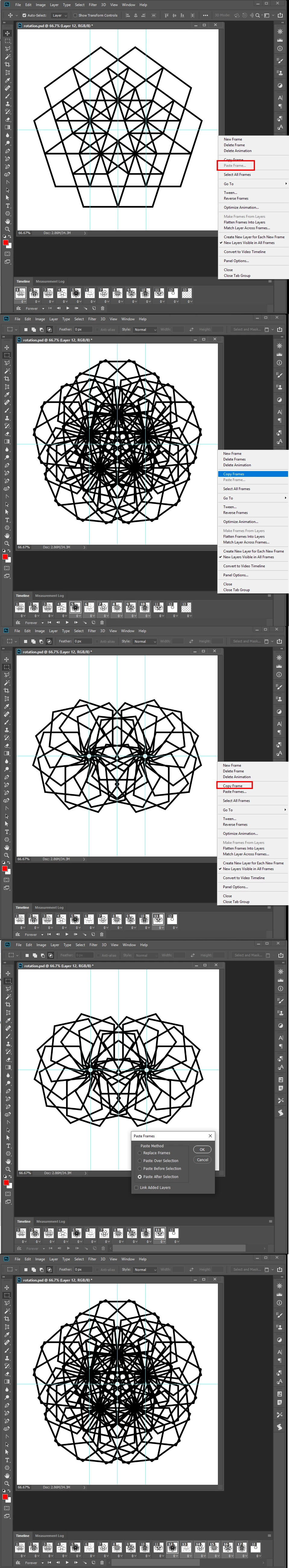Select the Lasso tool in the 18-frame timeline window
Viewport: 289px width, 1568px height.
coord(7,1303)
